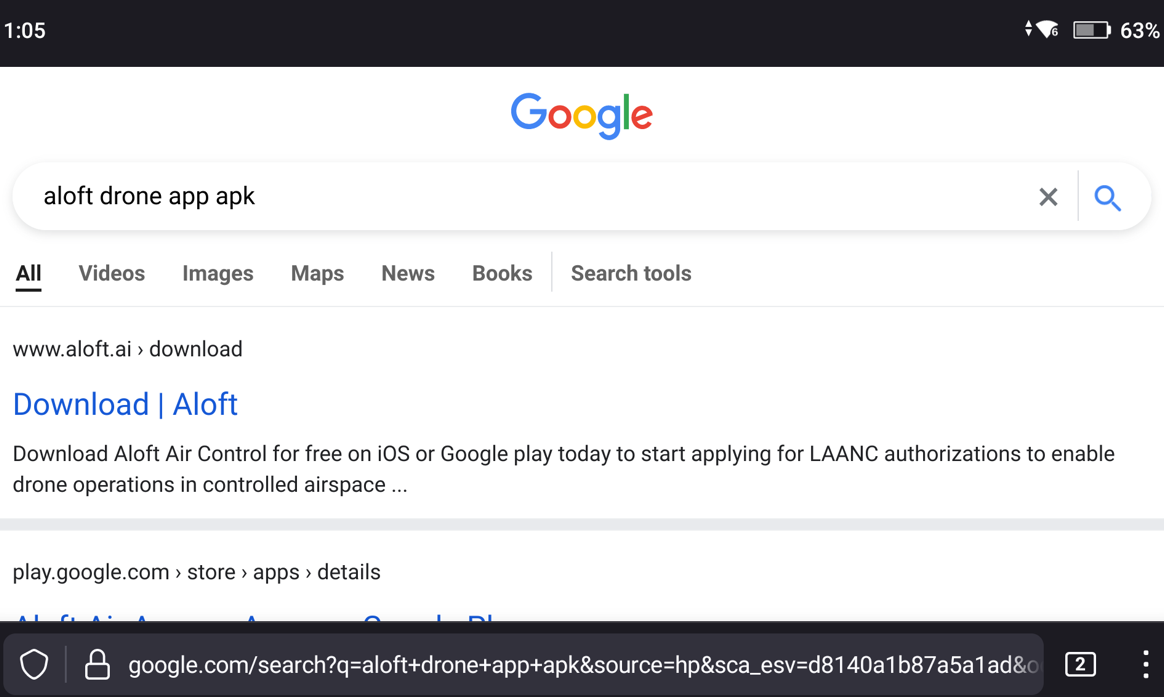1164x697 pixels.
Task: Open the tab counter showing 2
Action: [x=1080, y=664]
